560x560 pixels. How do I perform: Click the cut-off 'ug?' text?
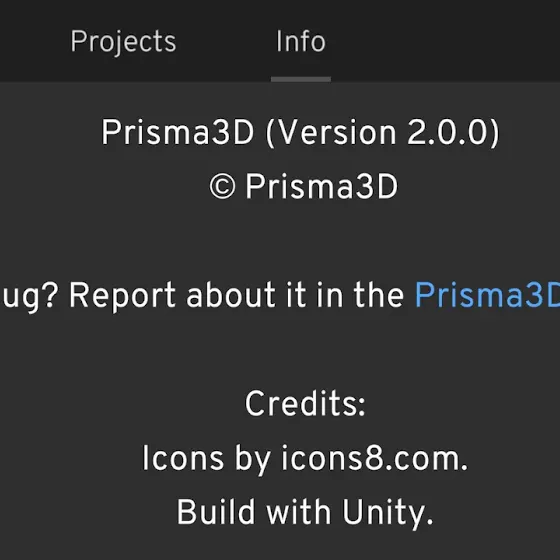tap(28, 296)
